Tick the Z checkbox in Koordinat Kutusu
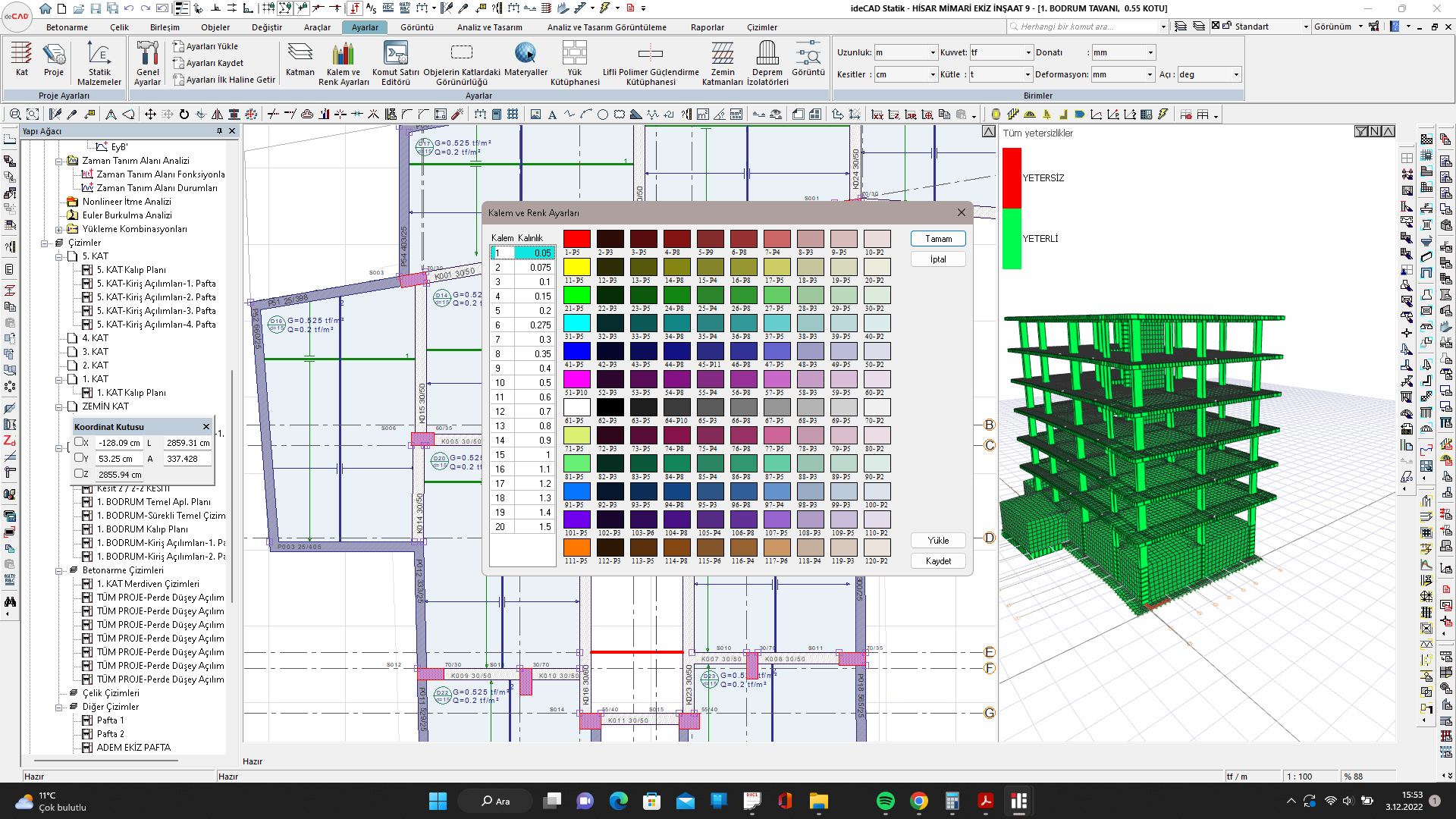1456x819 pixels. pyautogui.click(x=79, y=474)
